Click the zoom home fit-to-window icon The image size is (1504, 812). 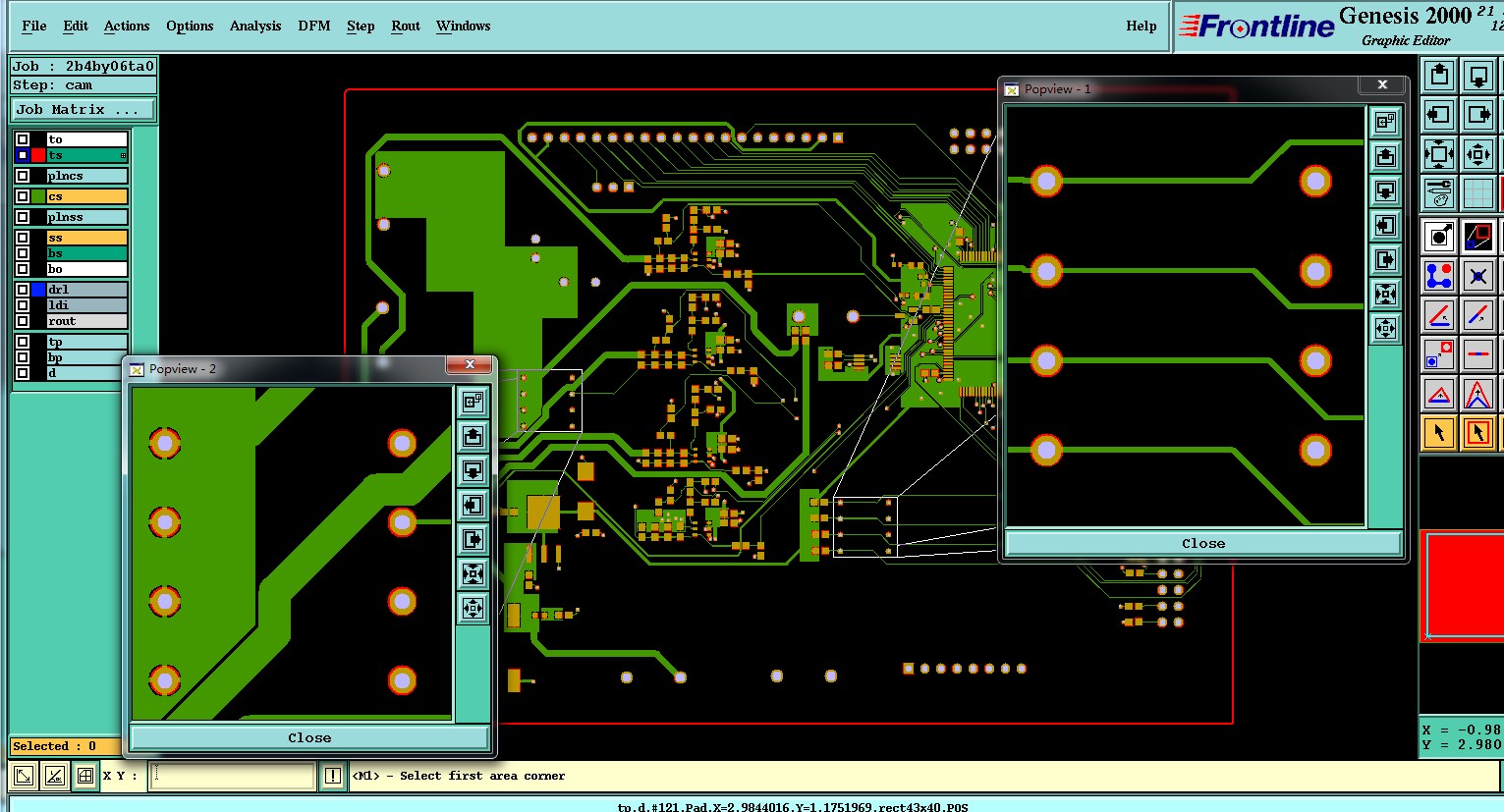[1439, 154]
